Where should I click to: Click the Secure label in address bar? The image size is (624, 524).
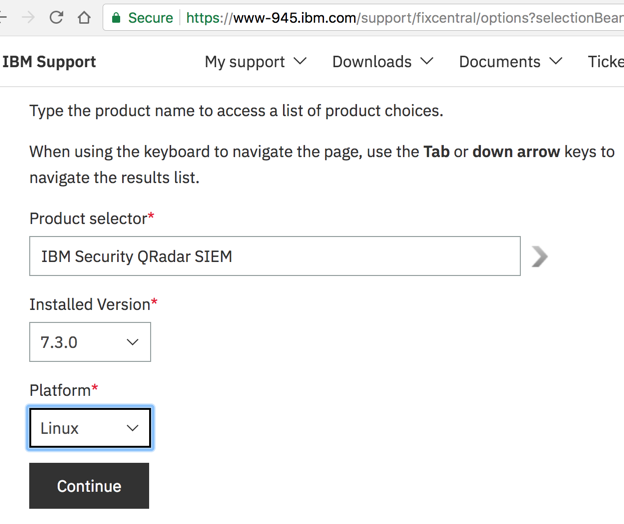tap(150, 17)
